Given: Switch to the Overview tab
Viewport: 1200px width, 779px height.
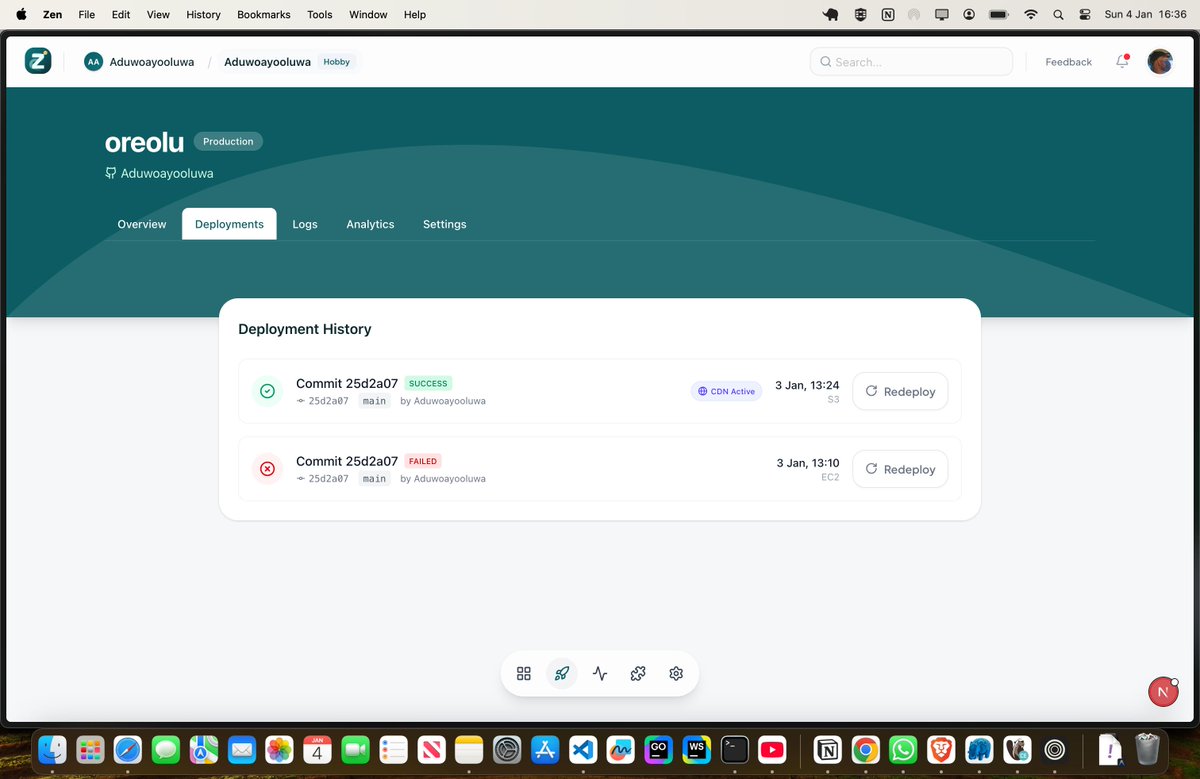Looking at the screenshot, I should [x=142, y=224].
